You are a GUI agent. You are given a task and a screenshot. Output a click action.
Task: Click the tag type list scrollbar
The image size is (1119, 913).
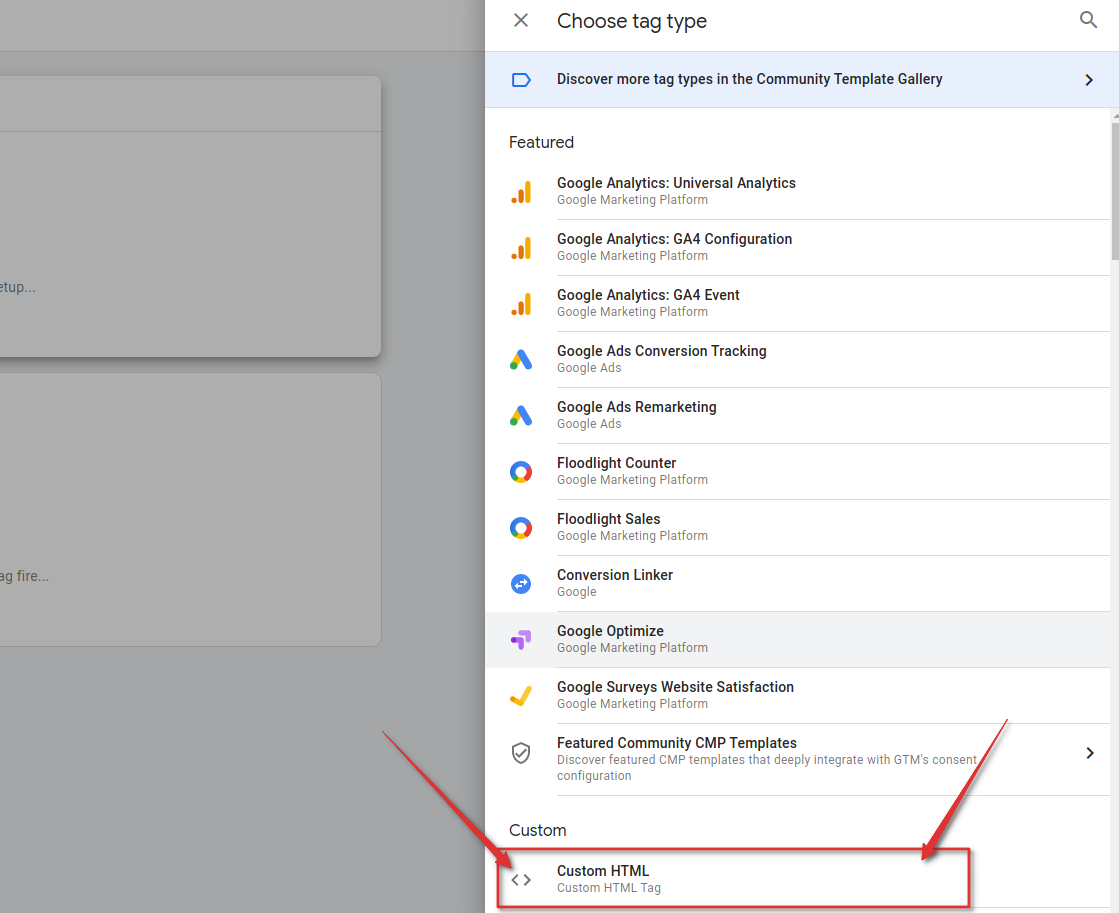(1115, 191)
